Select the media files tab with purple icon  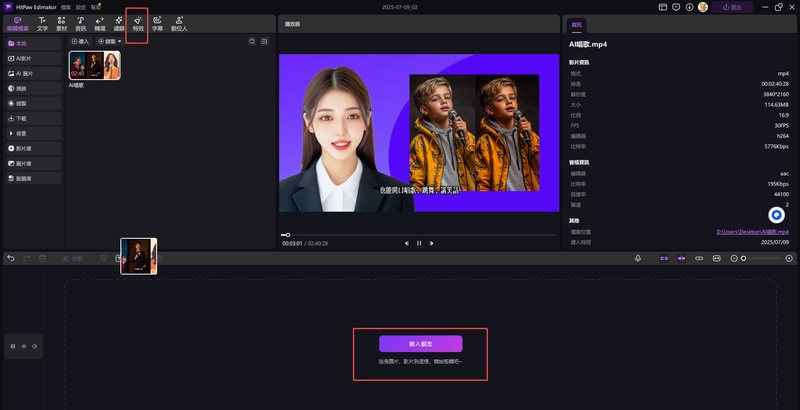[x=17, y=24]
